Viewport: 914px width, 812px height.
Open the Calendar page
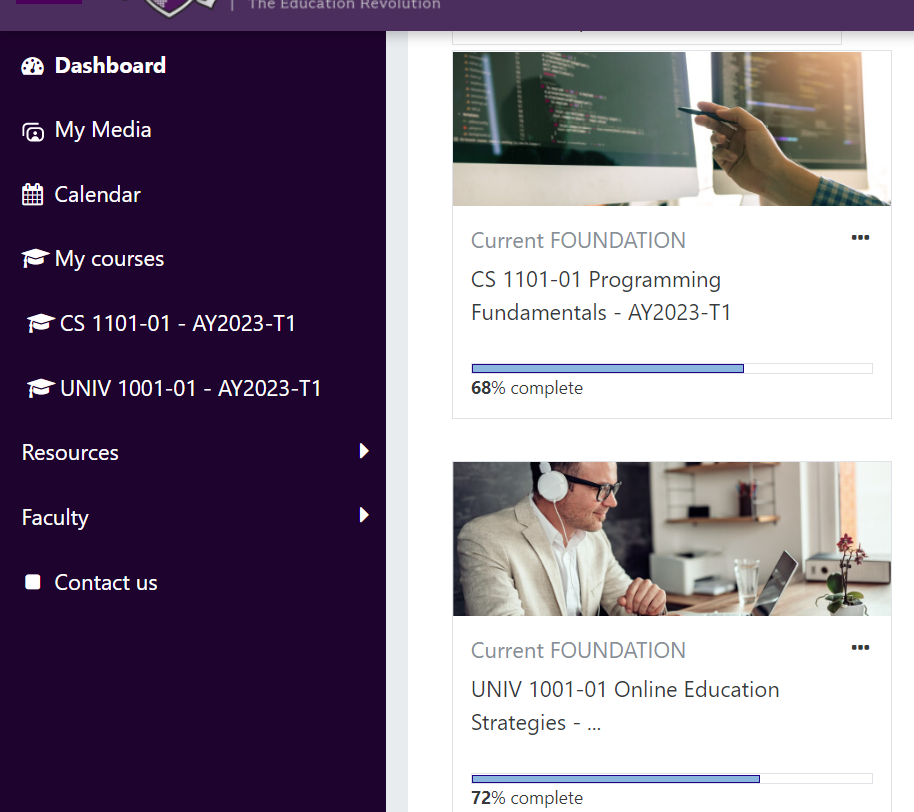97,195
